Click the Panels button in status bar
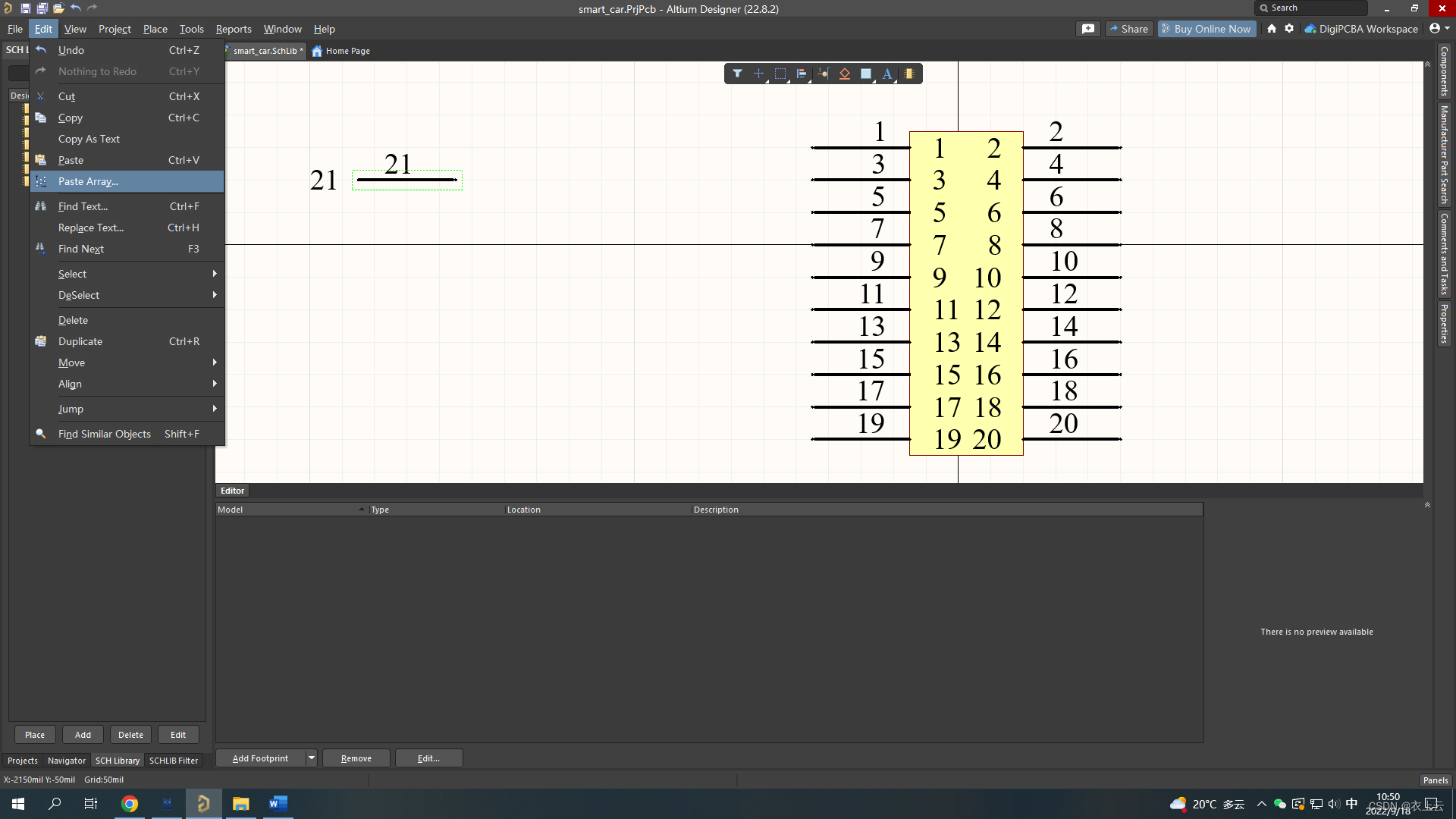The height and width of the screenshot is (819, 1456). click(x=1435, y=780)
